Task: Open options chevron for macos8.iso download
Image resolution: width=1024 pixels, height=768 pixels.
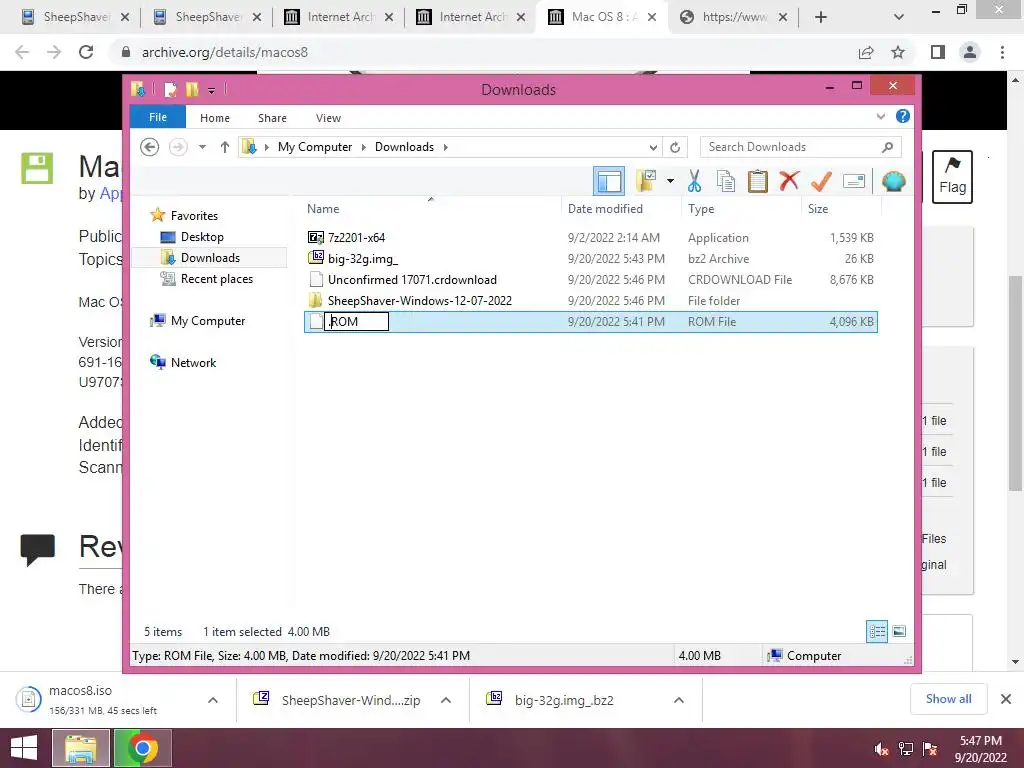Action: pos(213,700)
